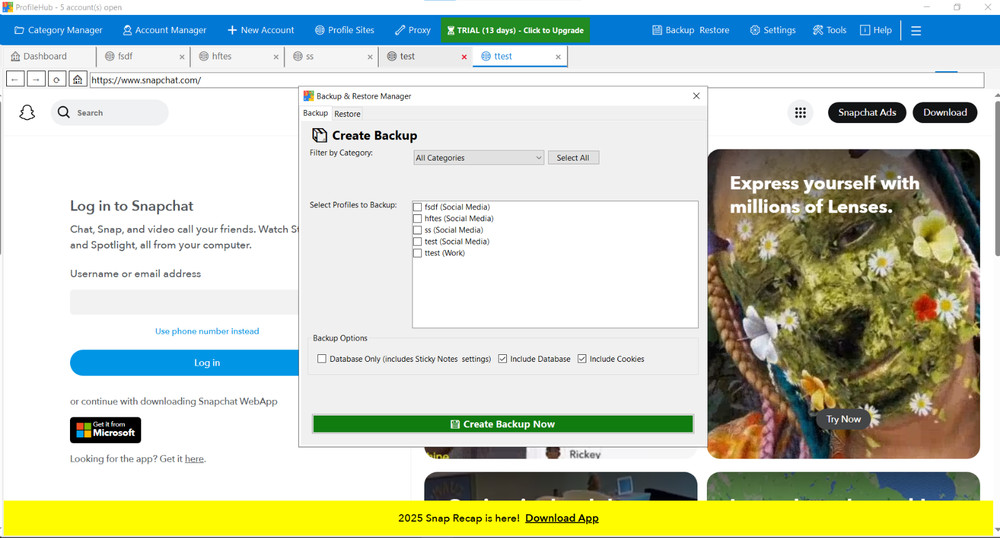This screenshot has height=538, width=1000.
Task: Open the Account Manager
Action: tap(165, 30)
